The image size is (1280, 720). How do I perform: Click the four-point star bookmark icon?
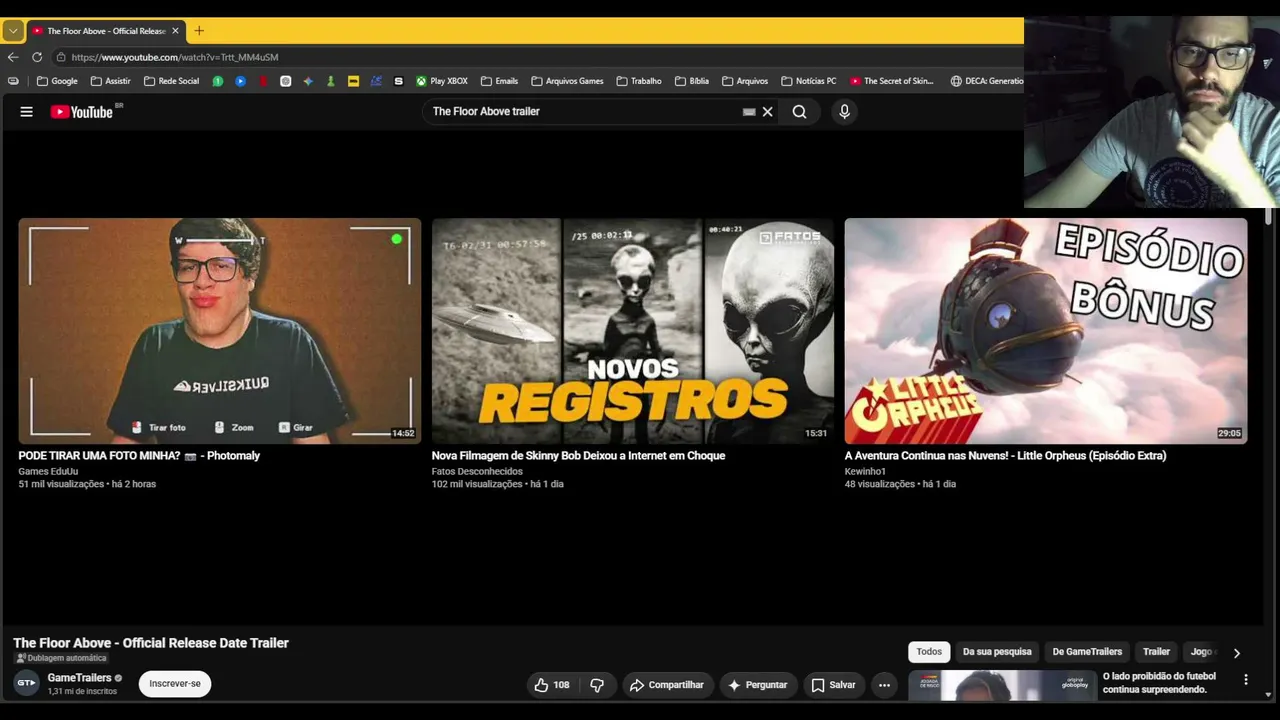(308, 81)
